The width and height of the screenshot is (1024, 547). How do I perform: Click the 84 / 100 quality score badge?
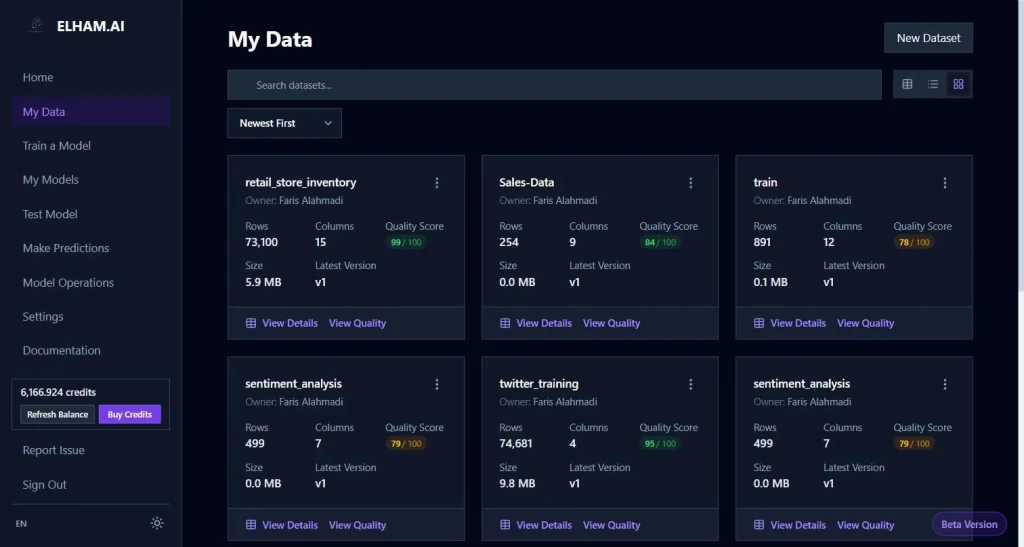(x=660, y=242)
